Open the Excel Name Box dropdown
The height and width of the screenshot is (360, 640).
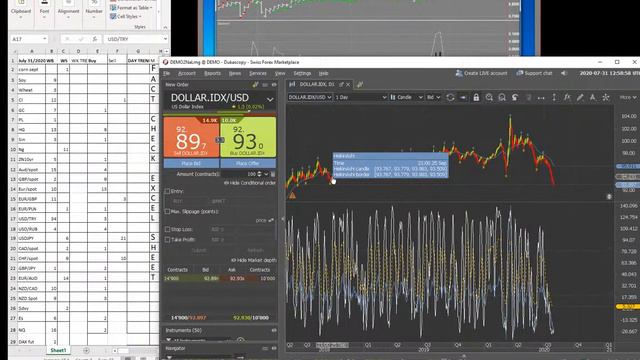point(44,39)
